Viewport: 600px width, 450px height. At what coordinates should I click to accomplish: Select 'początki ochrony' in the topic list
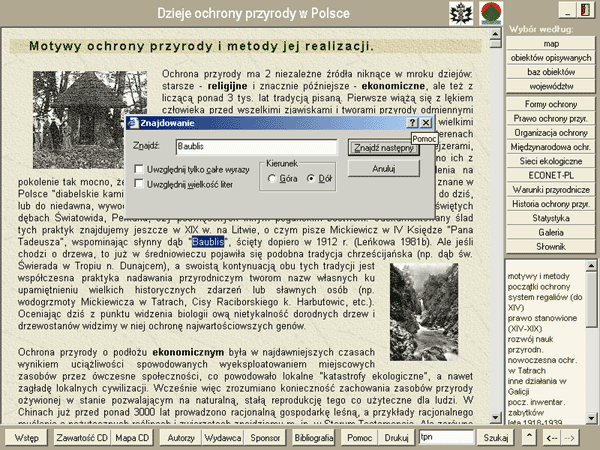tap(539, 289)
